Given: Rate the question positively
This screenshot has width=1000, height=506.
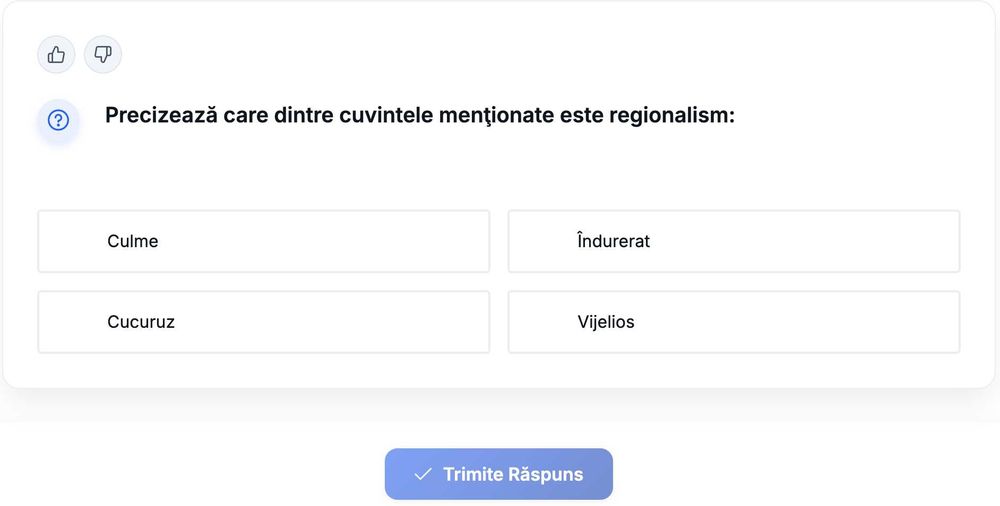Looking at the screenshot, I should [x=56, y=55].
